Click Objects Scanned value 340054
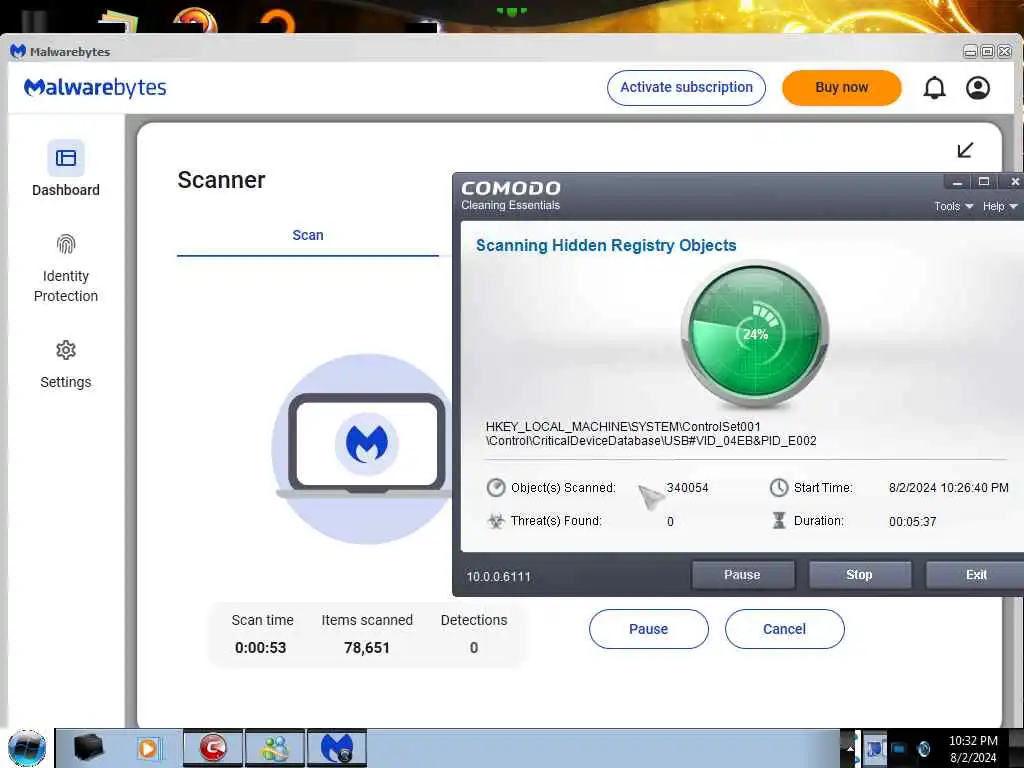Viewport: 1024px width, 768px height. [687, 488]
